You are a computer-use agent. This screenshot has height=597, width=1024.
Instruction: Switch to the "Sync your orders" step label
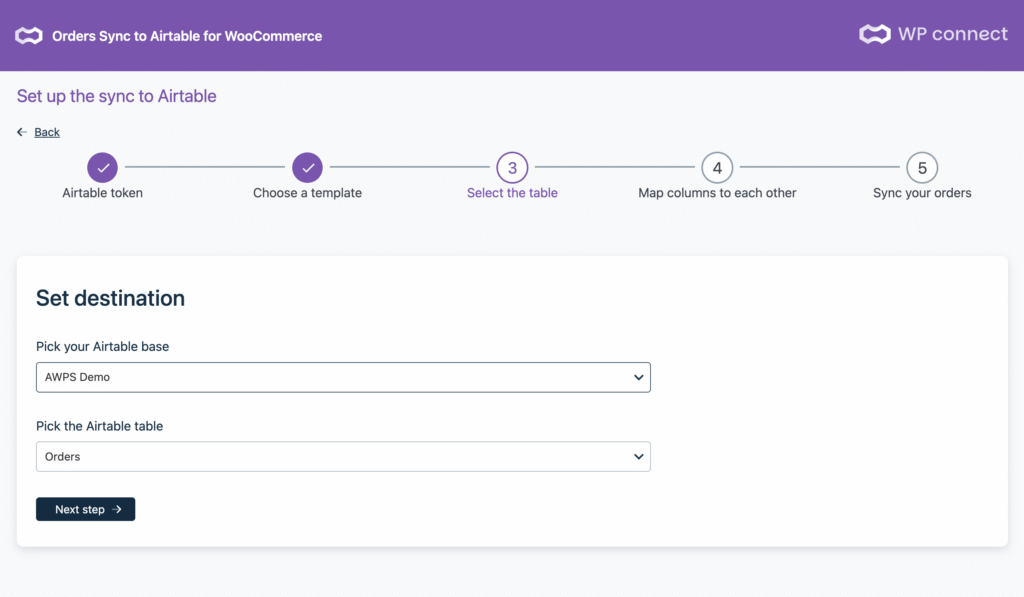click(x=922, y=193)
